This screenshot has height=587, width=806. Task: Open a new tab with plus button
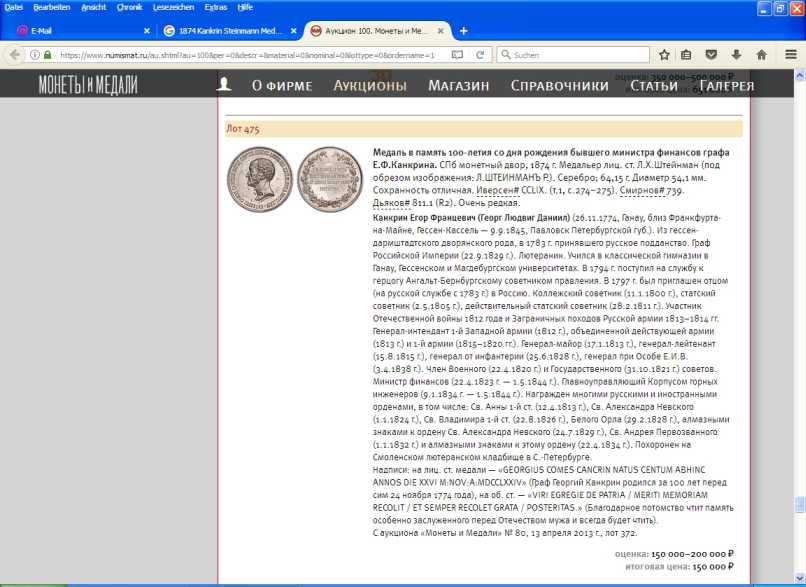click(x=463, y=31)
